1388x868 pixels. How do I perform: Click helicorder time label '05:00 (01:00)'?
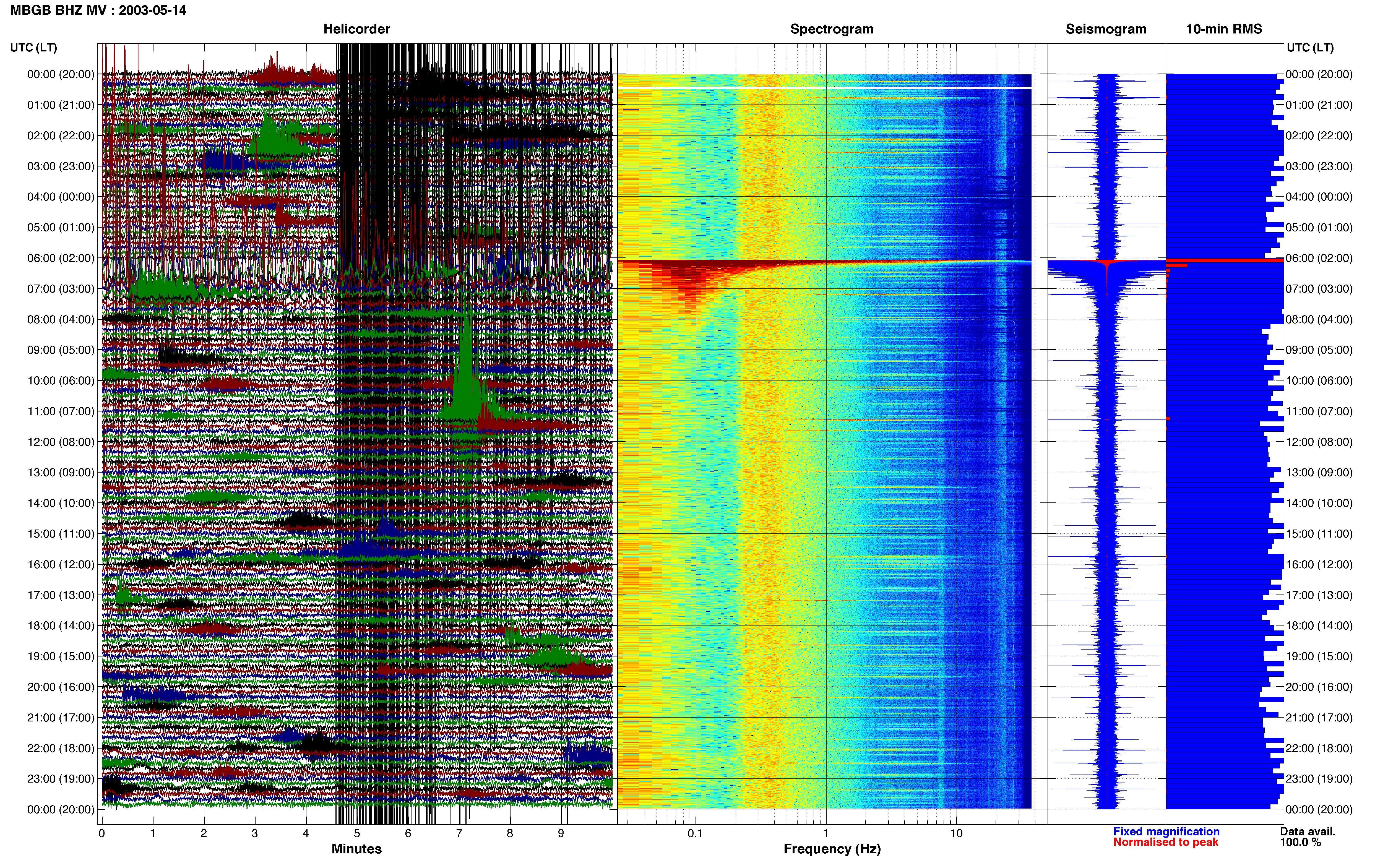click(61, 227)
